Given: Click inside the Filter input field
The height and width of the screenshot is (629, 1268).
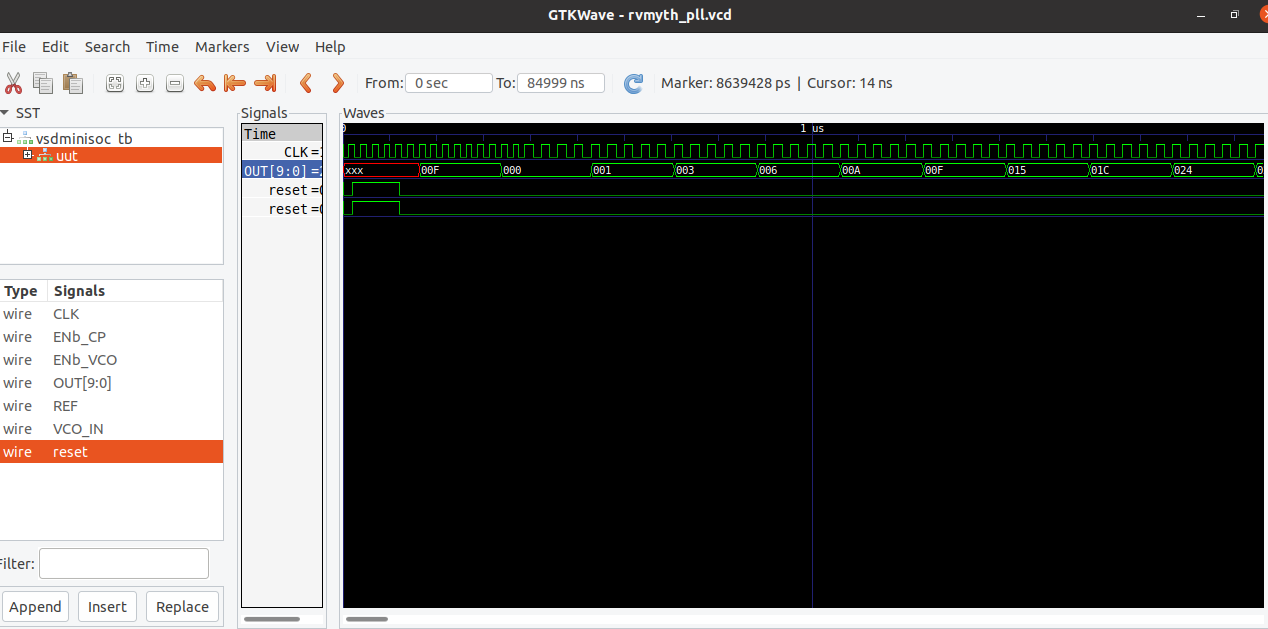Looking at the screenshot, I should coord(123,563).
